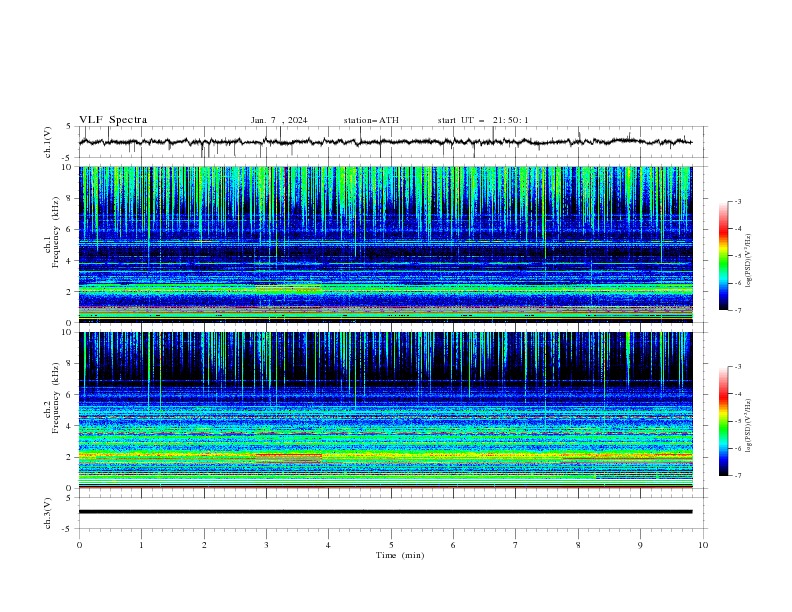The height and width of the screenshot is (612, 792).
Task: Click the ch.2 colorbar log(PSD) label
Action: click(x=749, y=426)
